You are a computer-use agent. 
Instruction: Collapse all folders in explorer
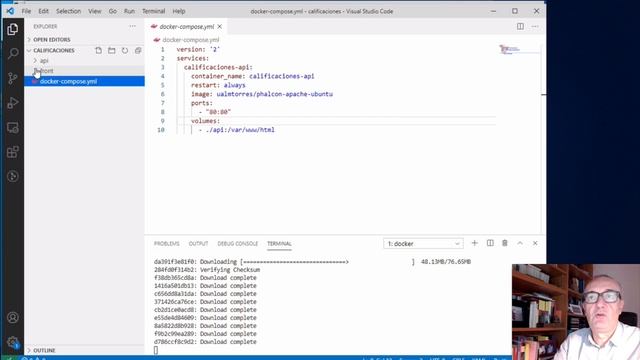point(138,50)
